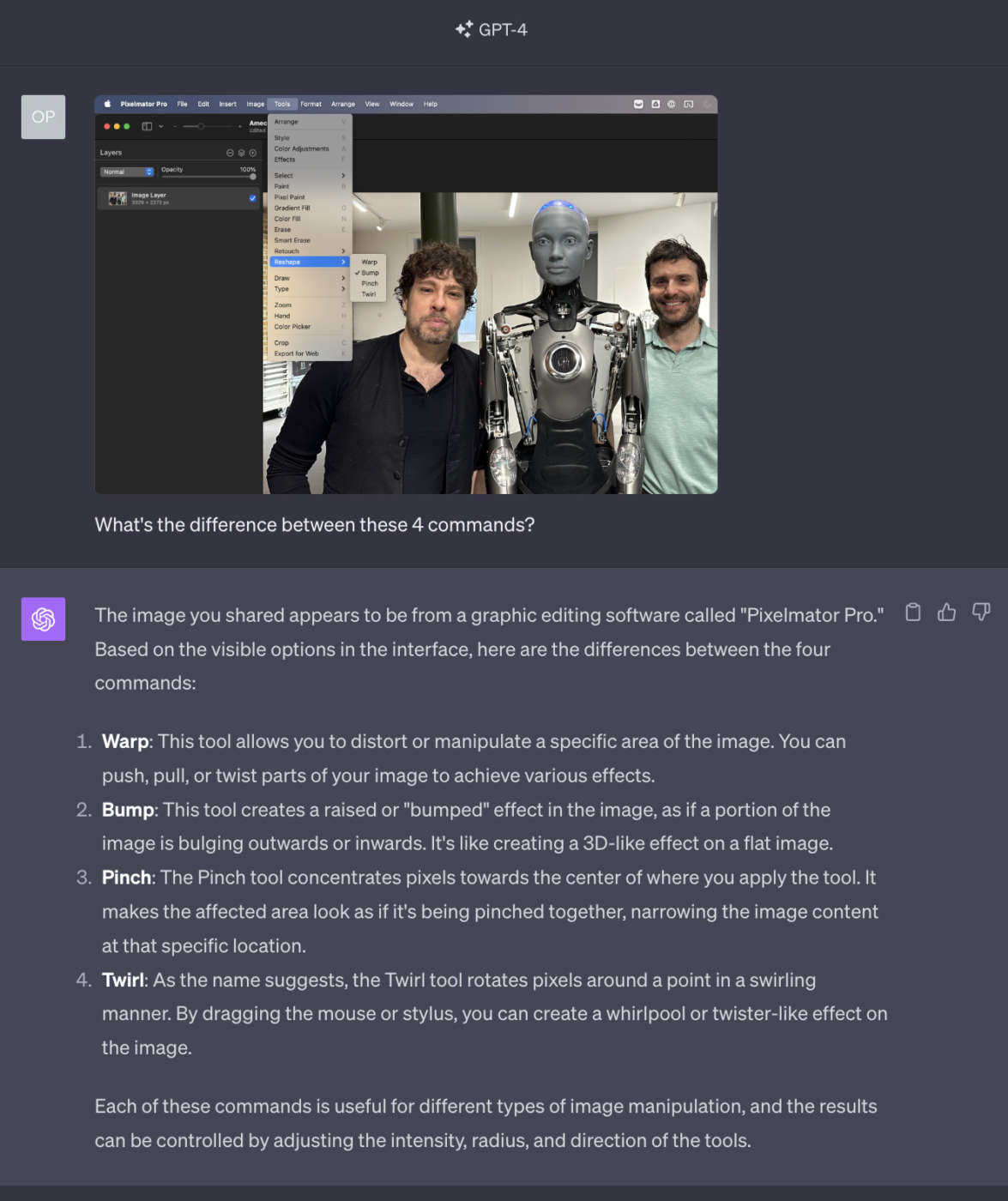Expand the Reshape submenu entry
The height and width of the screenshot is (1201, 1008).
(309, 262)
